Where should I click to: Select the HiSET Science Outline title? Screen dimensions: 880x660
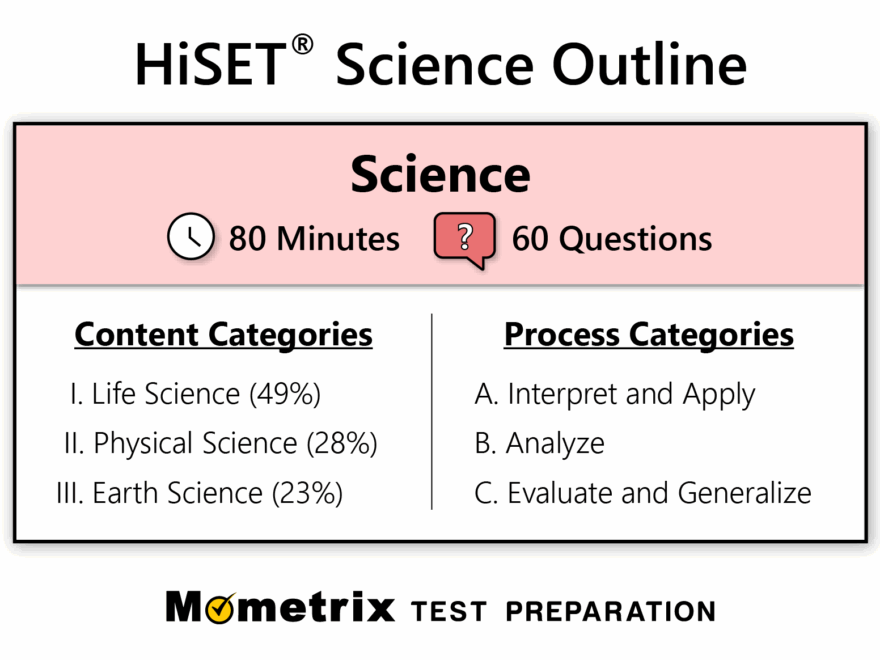(440, 64)
